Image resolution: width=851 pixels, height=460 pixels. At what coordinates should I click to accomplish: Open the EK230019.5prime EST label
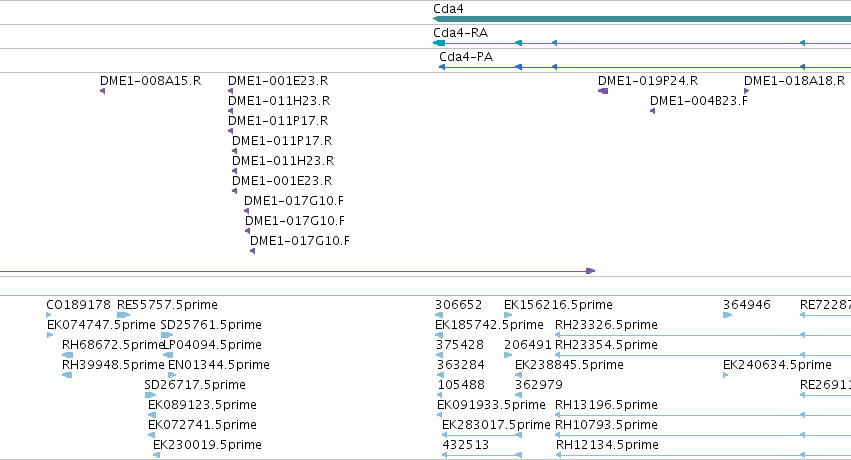tap(207, 445)
